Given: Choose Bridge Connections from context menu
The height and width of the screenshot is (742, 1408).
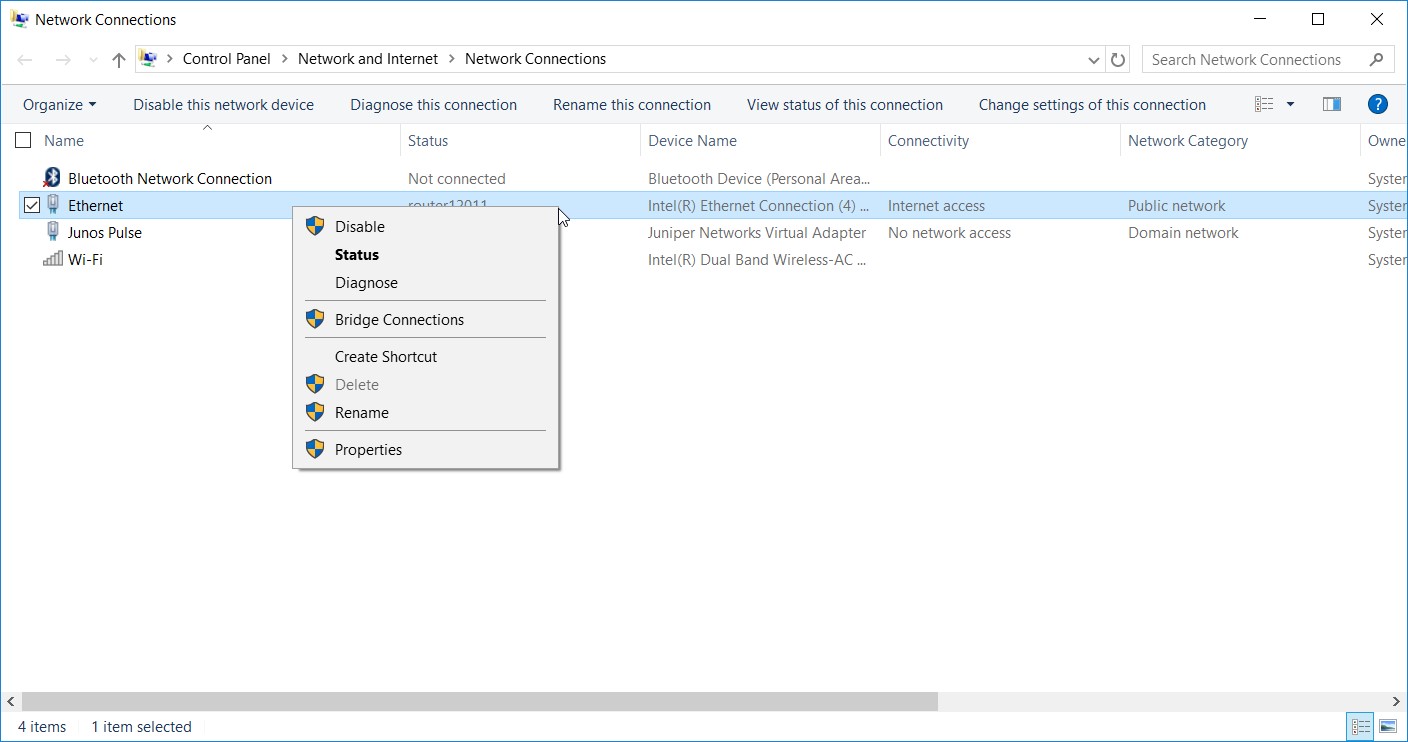Looking at the screenshot, I should click(x=425, y=319).
